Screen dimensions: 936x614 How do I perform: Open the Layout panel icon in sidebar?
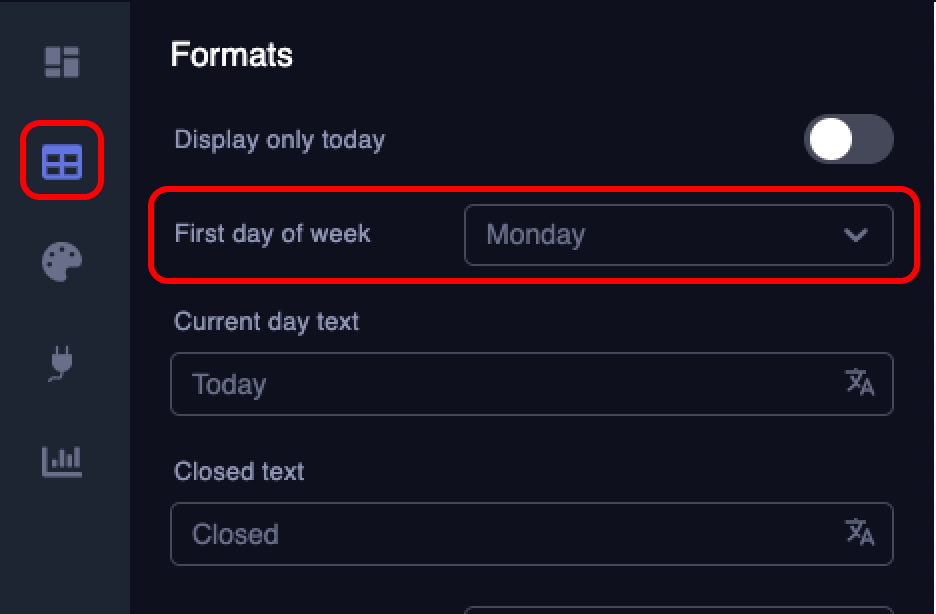(x=63, y=61)
